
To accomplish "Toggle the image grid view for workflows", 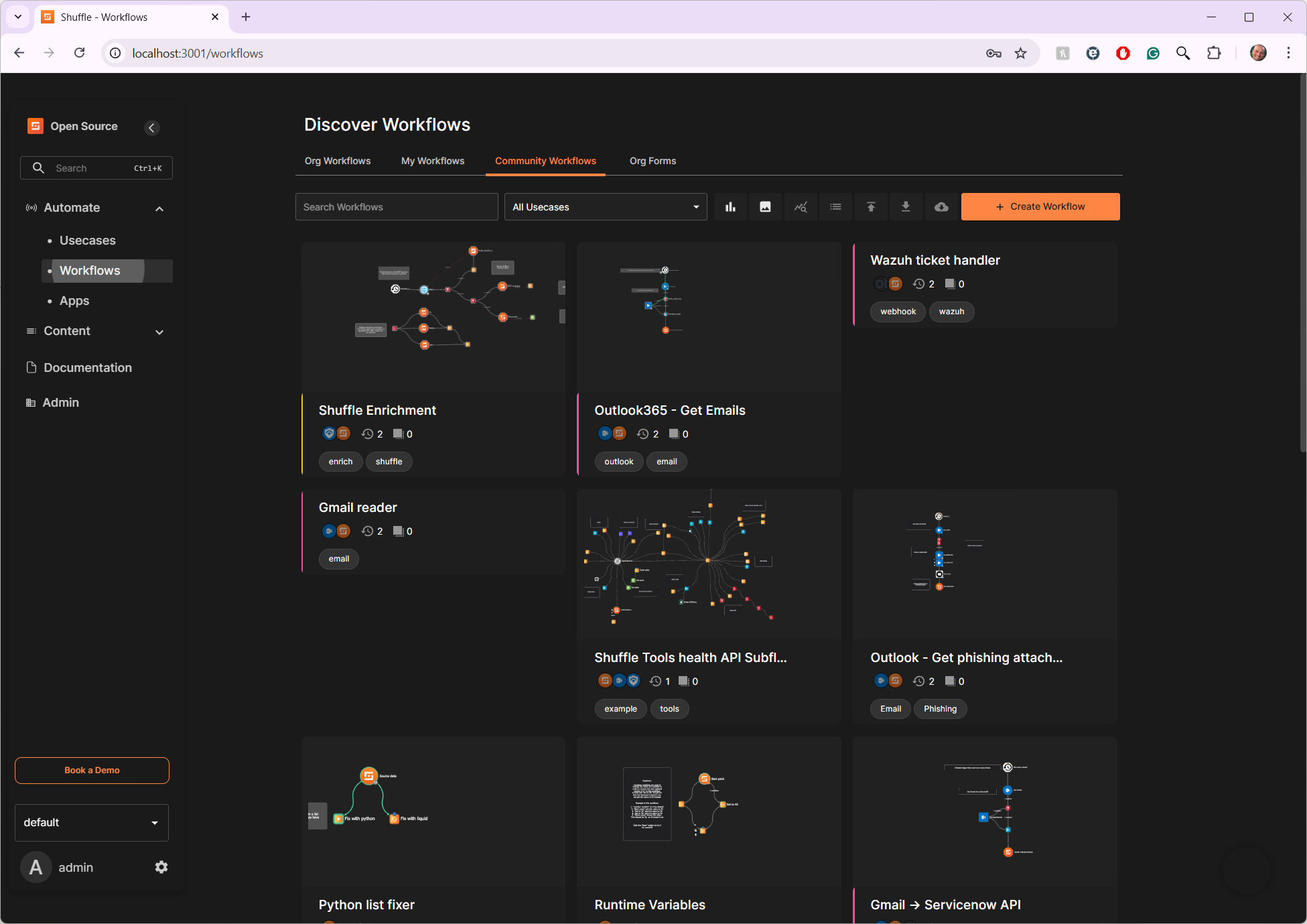I will tap(765, 206).
